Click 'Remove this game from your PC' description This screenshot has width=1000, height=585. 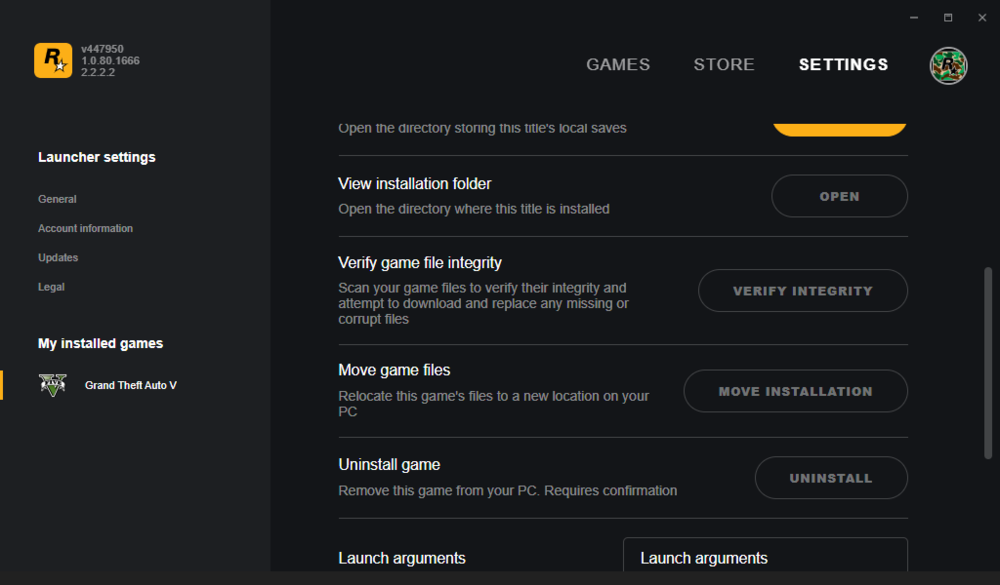click(508, 491)
